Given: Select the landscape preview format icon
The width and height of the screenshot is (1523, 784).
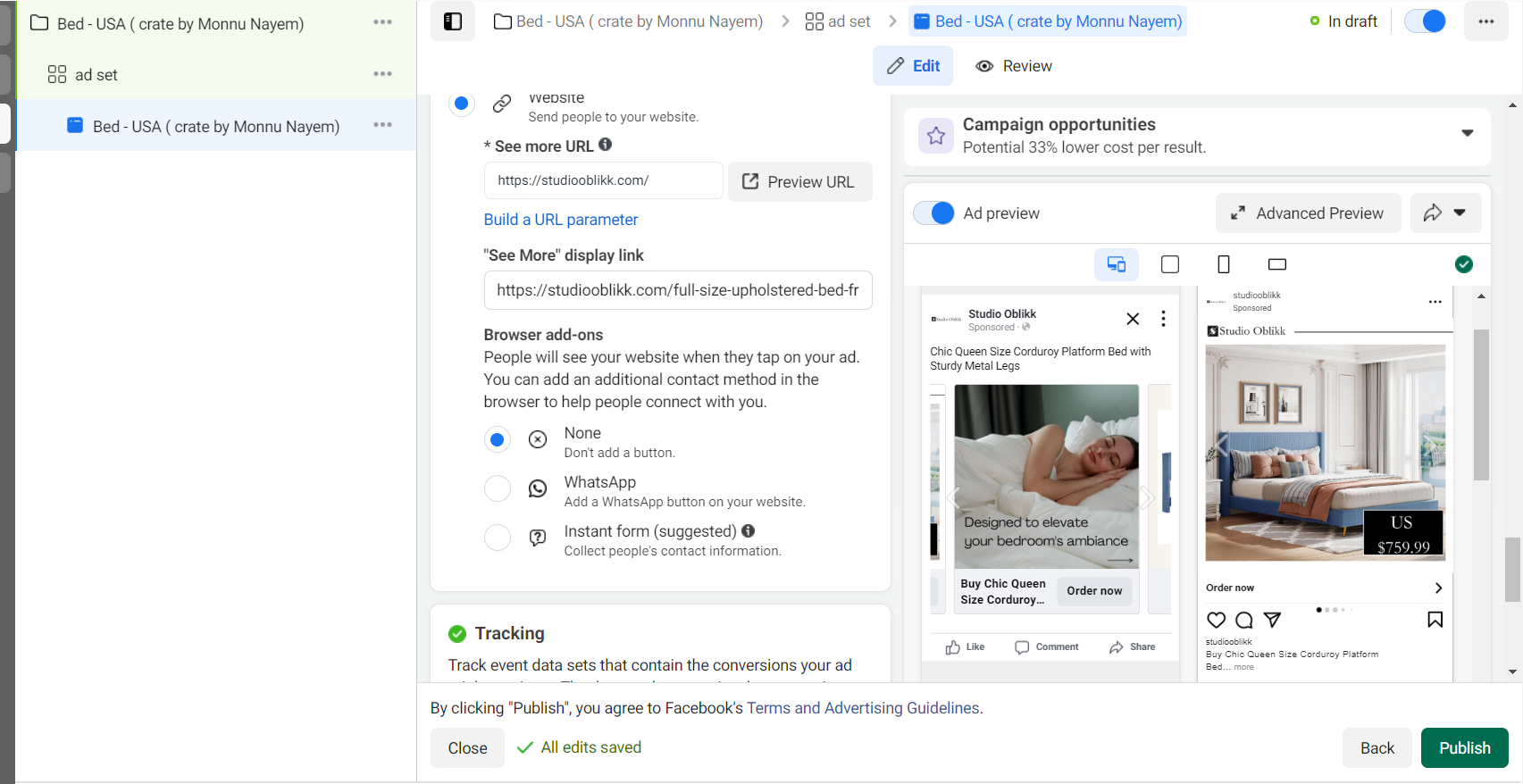Looking at the screenshot, I should coord(1276,264).
